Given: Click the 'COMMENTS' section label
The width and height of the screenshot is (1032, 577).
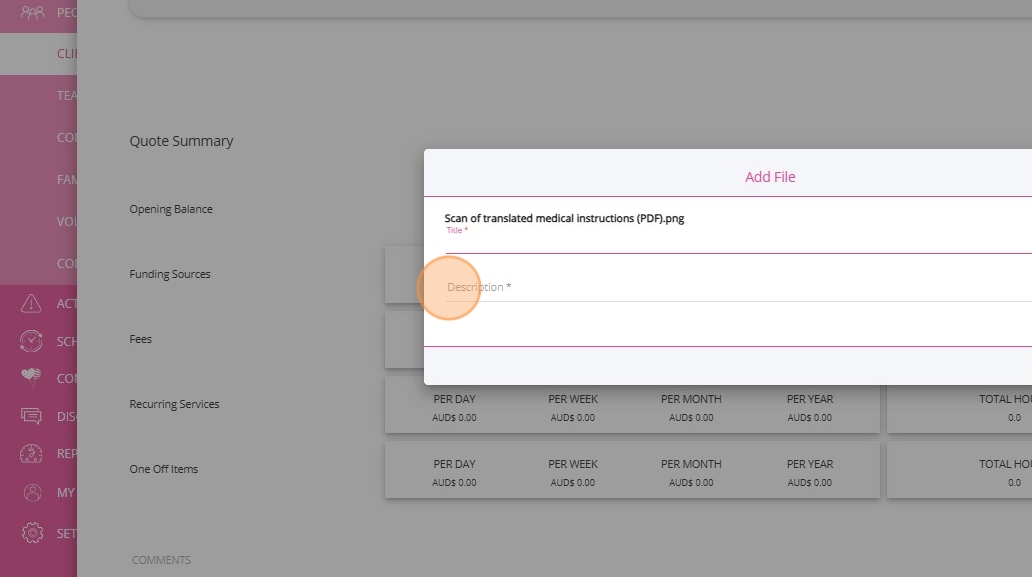Looking at the screenshot, I should pos(161,560).
